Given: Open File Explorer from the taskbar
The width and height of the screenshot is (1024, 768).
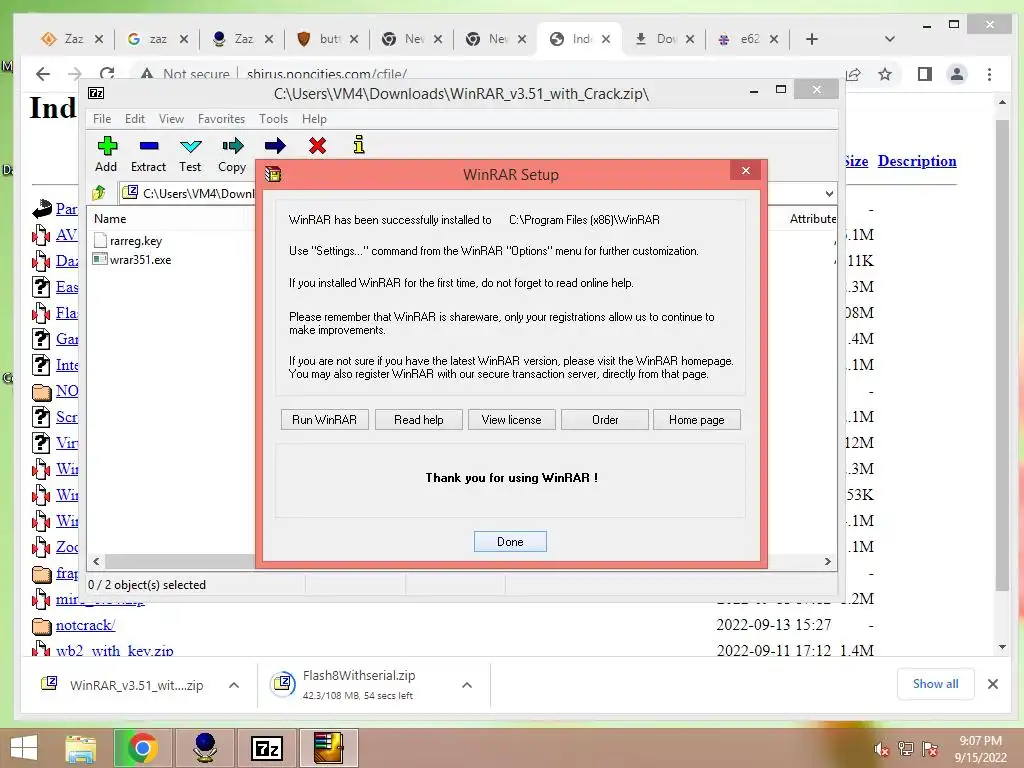Looking at the screenshot, I should (x=80, y=748).
